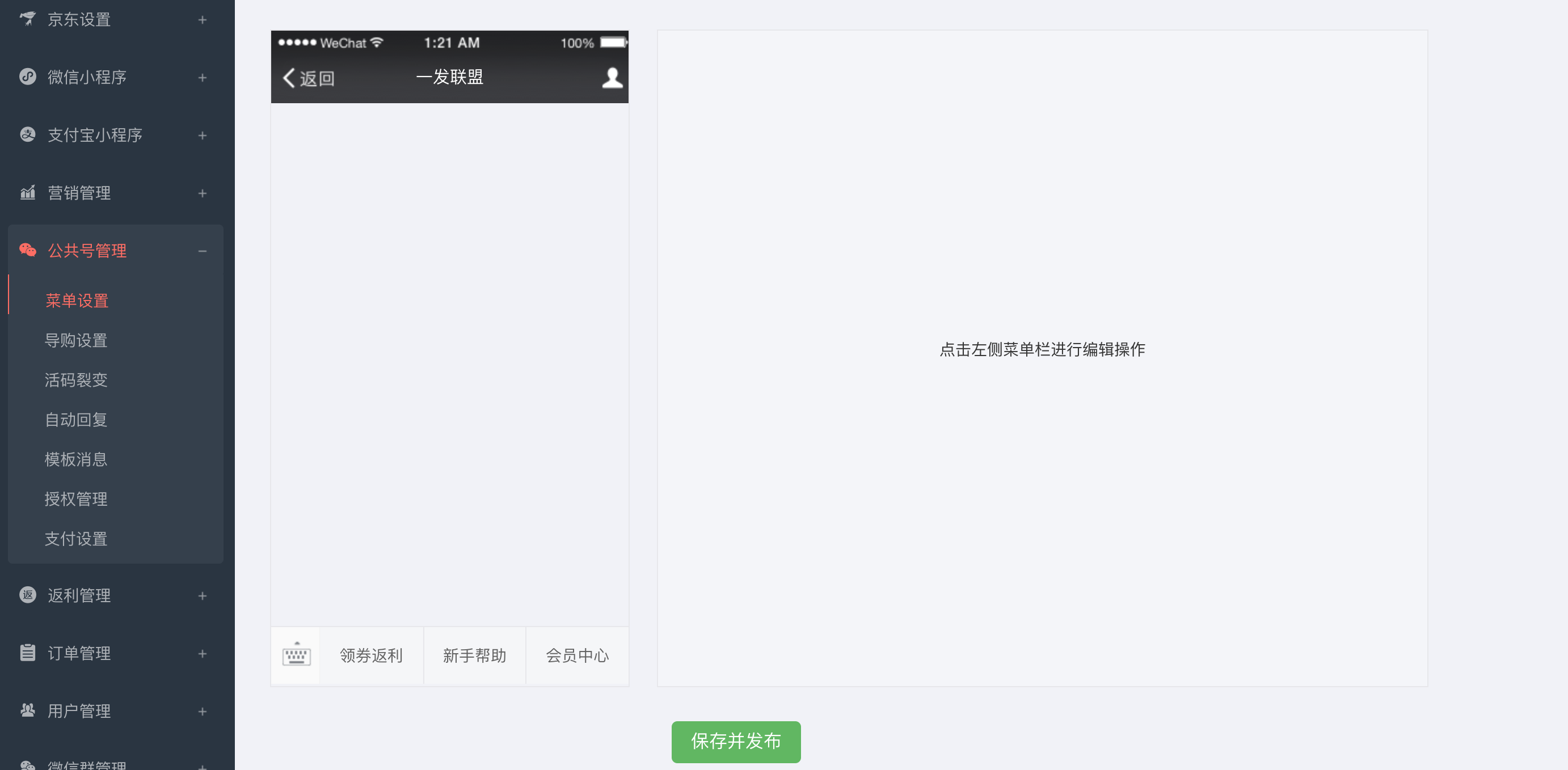Click the clipboard icon beside 订单管理
The height and width of the screenshot is (770, 1568).
27,653
